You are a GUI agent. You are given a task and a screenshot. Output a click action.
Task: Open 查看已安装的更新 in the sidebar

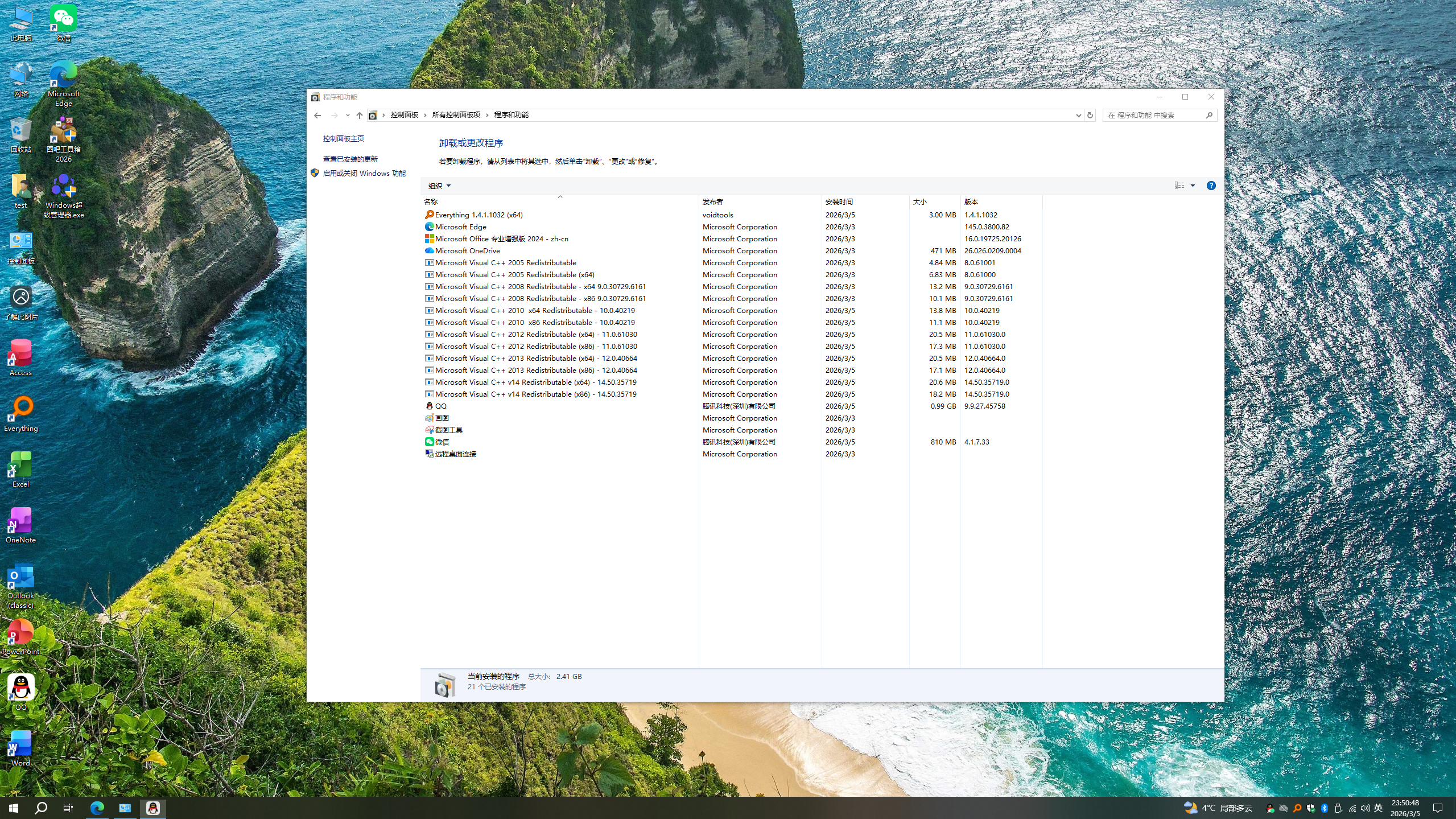350,159
